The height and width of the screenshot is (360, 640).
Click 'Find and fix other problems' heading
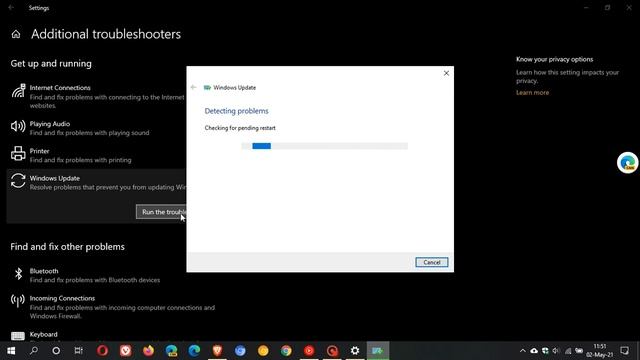pyautogui.click(x=67, y=247)
